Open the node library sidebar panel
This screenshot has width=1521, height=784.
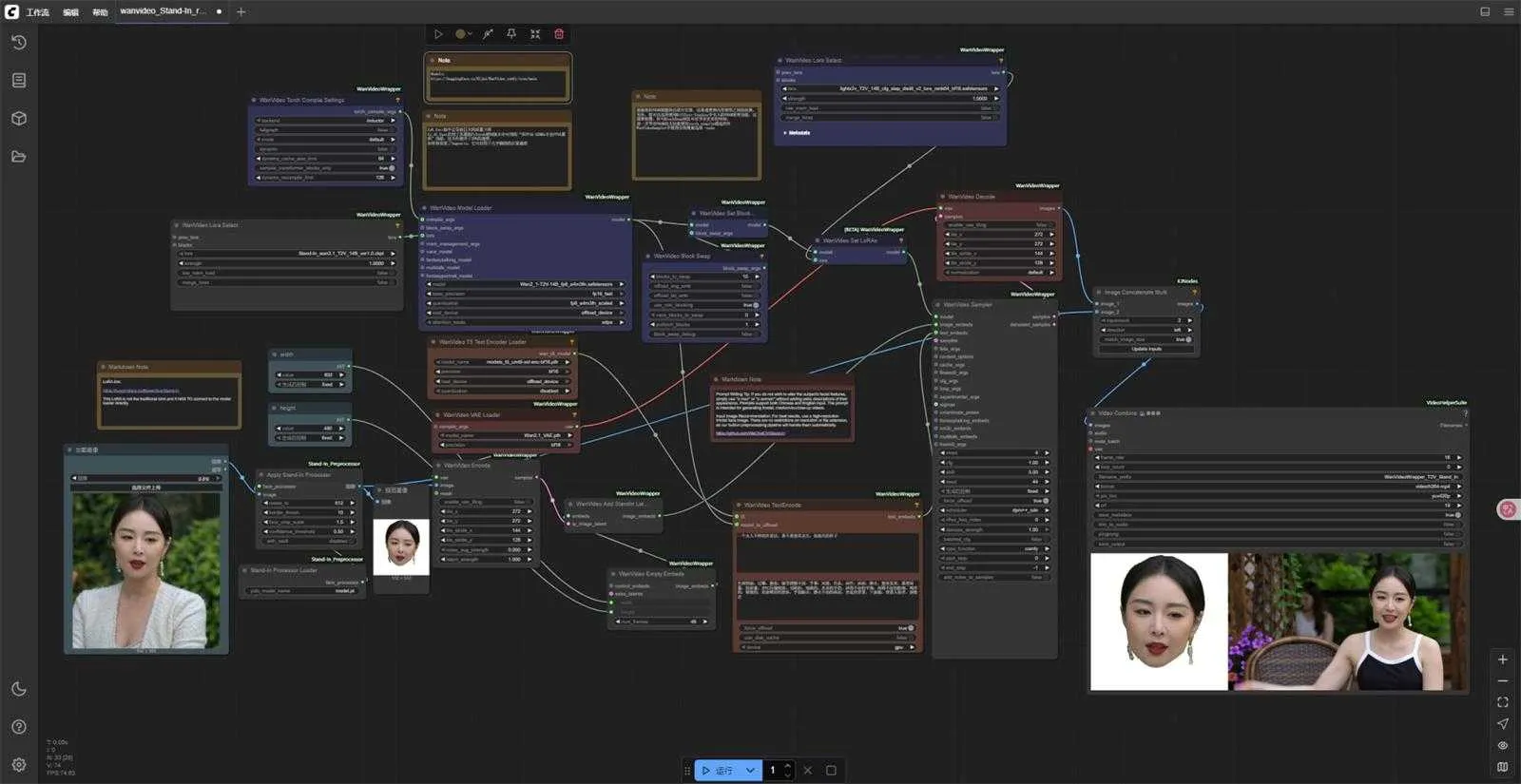click(x=18, y=80)
